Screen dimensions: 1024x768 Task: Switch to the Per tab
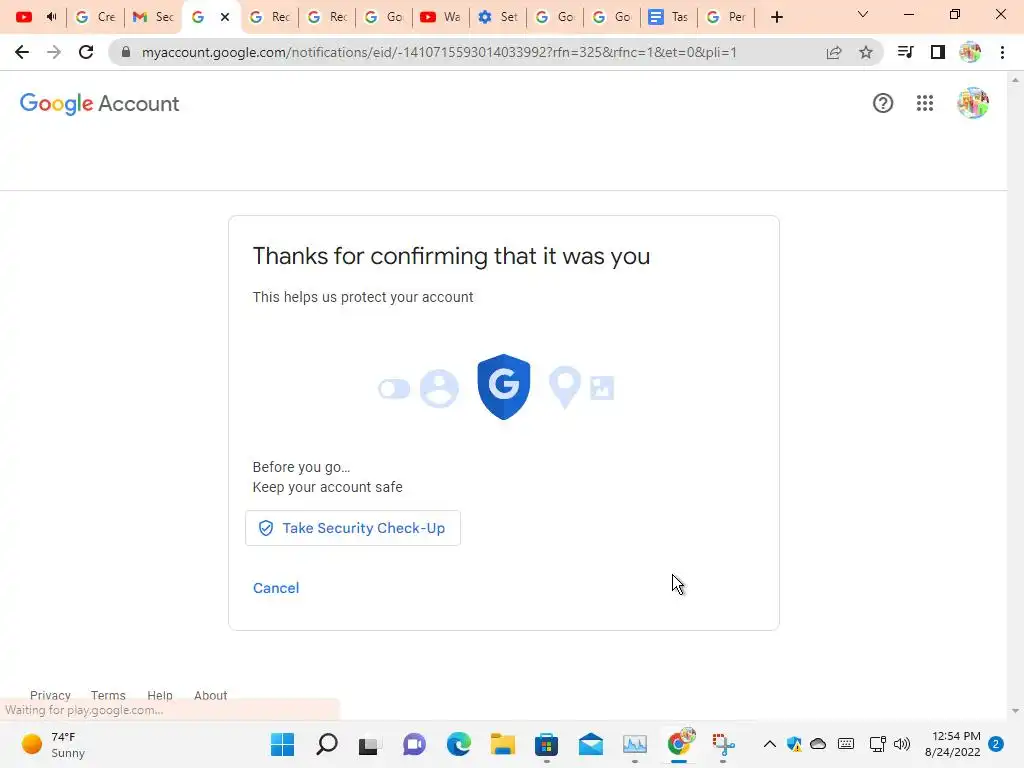click(x=726, y=17)
